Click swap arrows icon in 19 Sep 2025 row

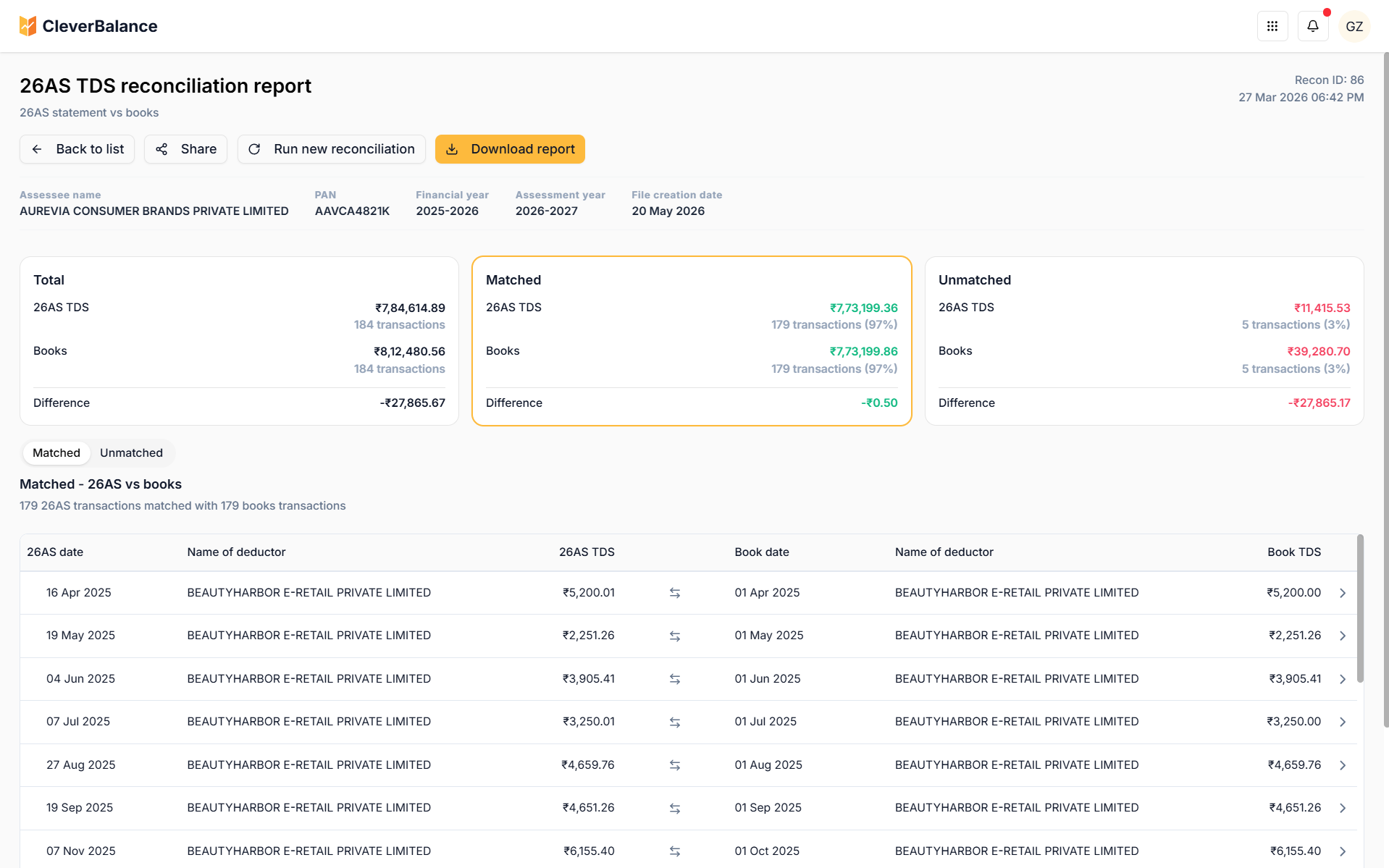tap(674, 808)
